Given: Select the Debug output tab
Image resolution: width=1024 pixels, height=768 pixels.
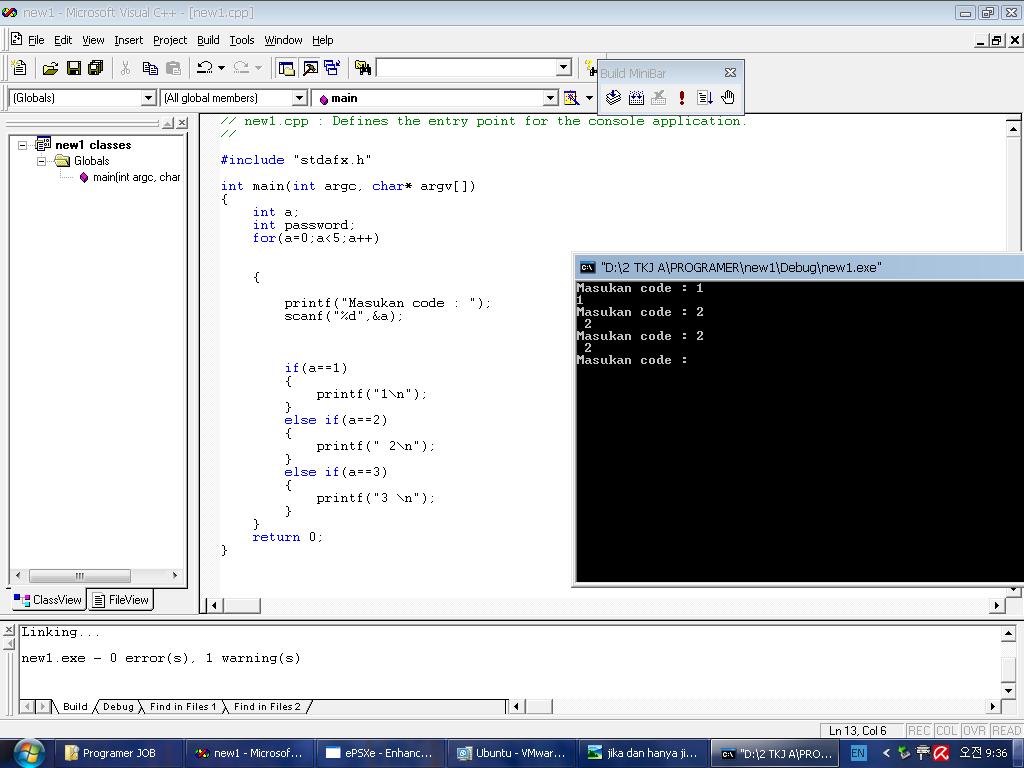Looking at the screenshot, I should [118, 707].
